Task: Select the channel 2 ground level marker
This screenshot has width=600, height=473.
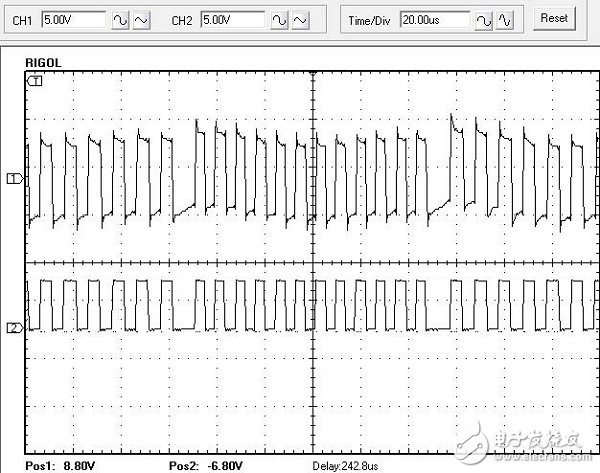Action: pyautogui.click(x=13, y=328)
